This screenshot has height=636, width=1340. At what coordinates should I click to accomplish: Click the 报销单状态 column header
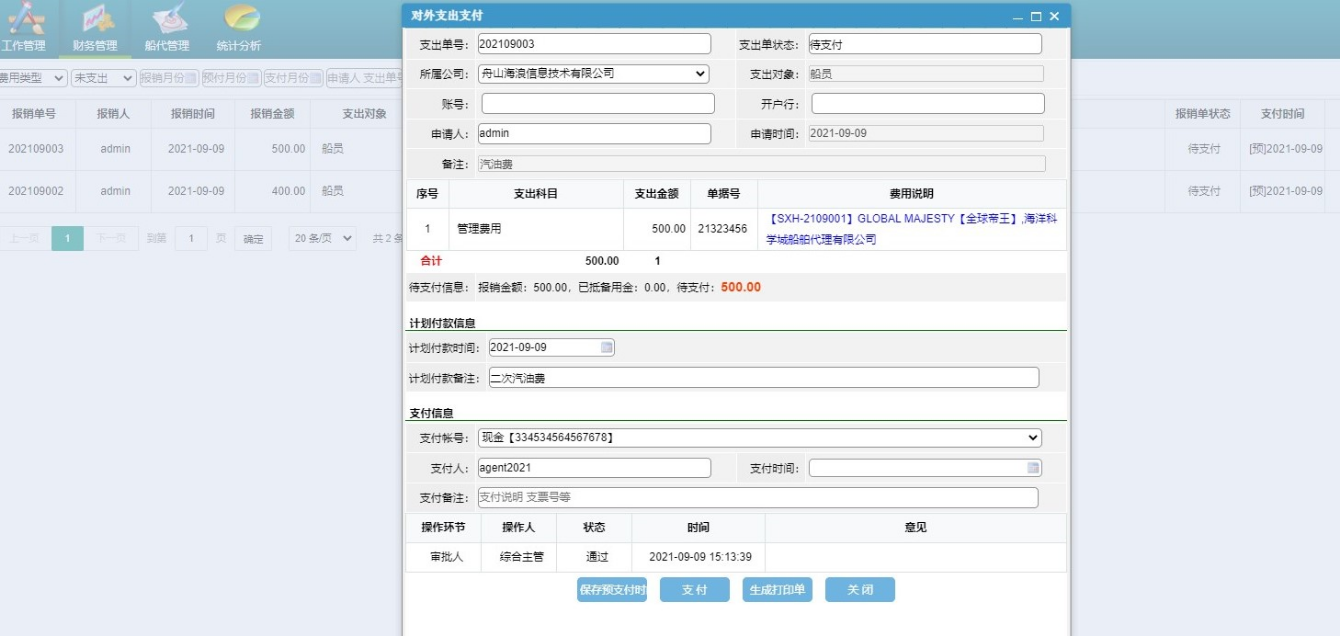tap(1203, 114)
